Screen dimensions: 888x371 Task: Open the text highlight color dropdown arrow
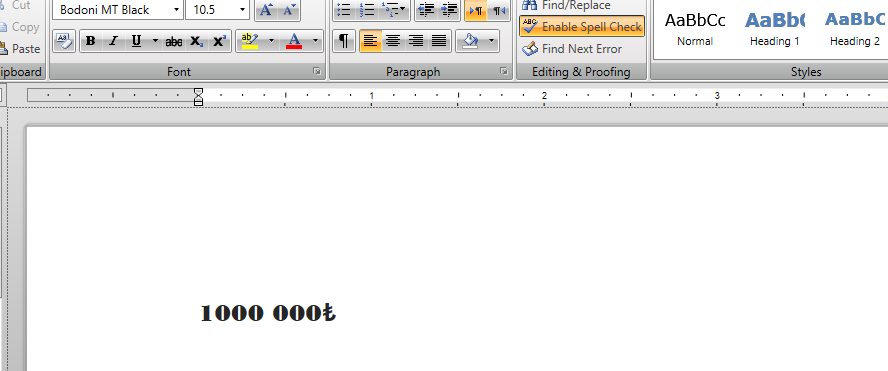[x=271, y=41]
